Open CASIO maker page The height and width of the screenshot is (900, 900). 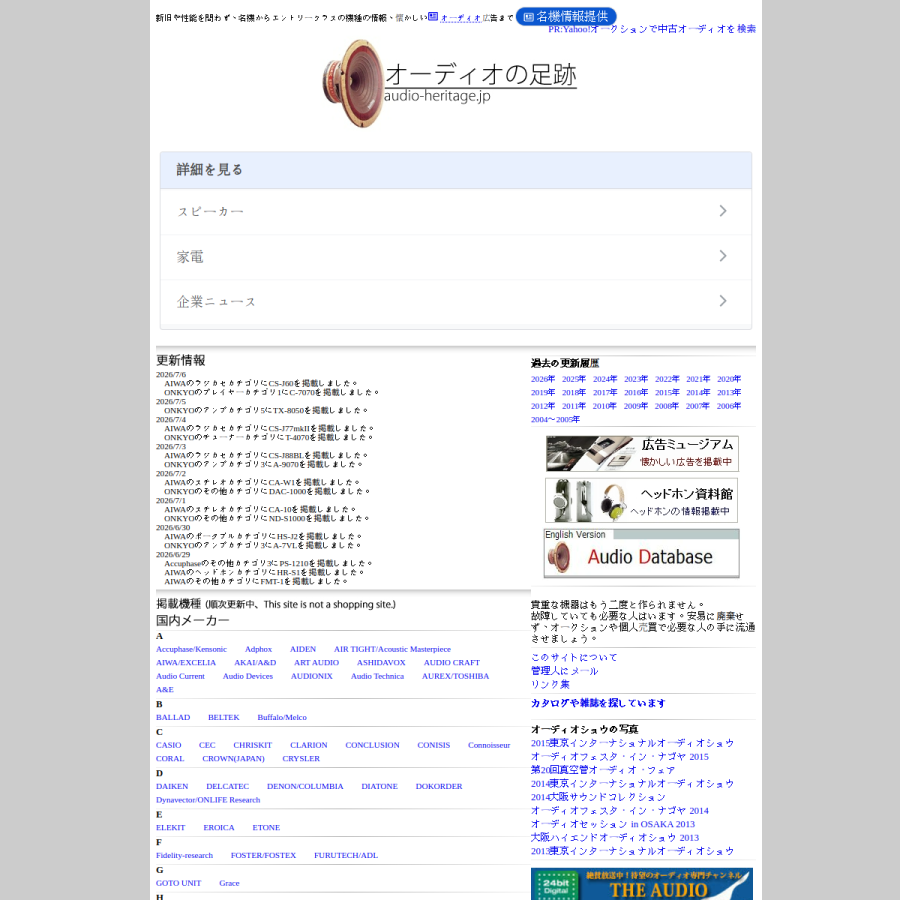(168, 745)
